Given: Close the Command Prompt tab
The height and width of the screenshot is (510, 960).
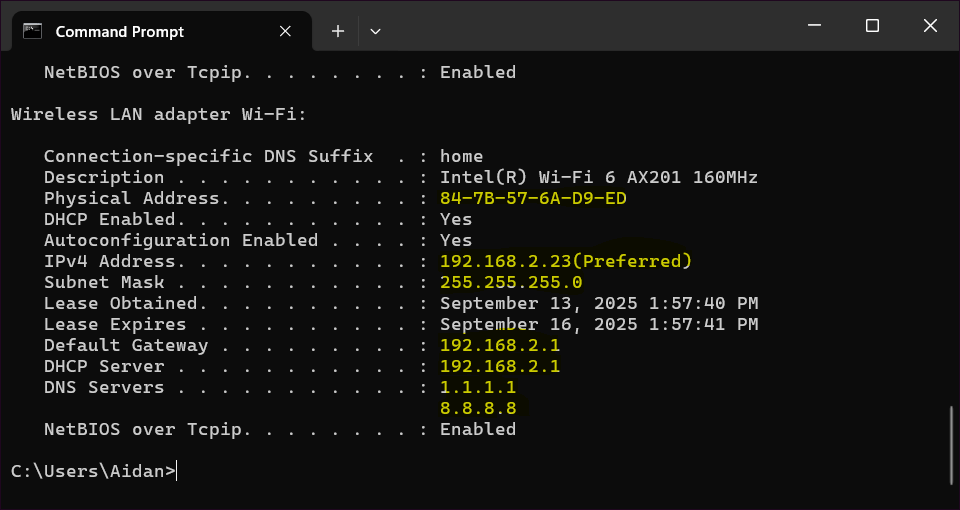Looking at the screenshot, I should [x=286, y=31].
